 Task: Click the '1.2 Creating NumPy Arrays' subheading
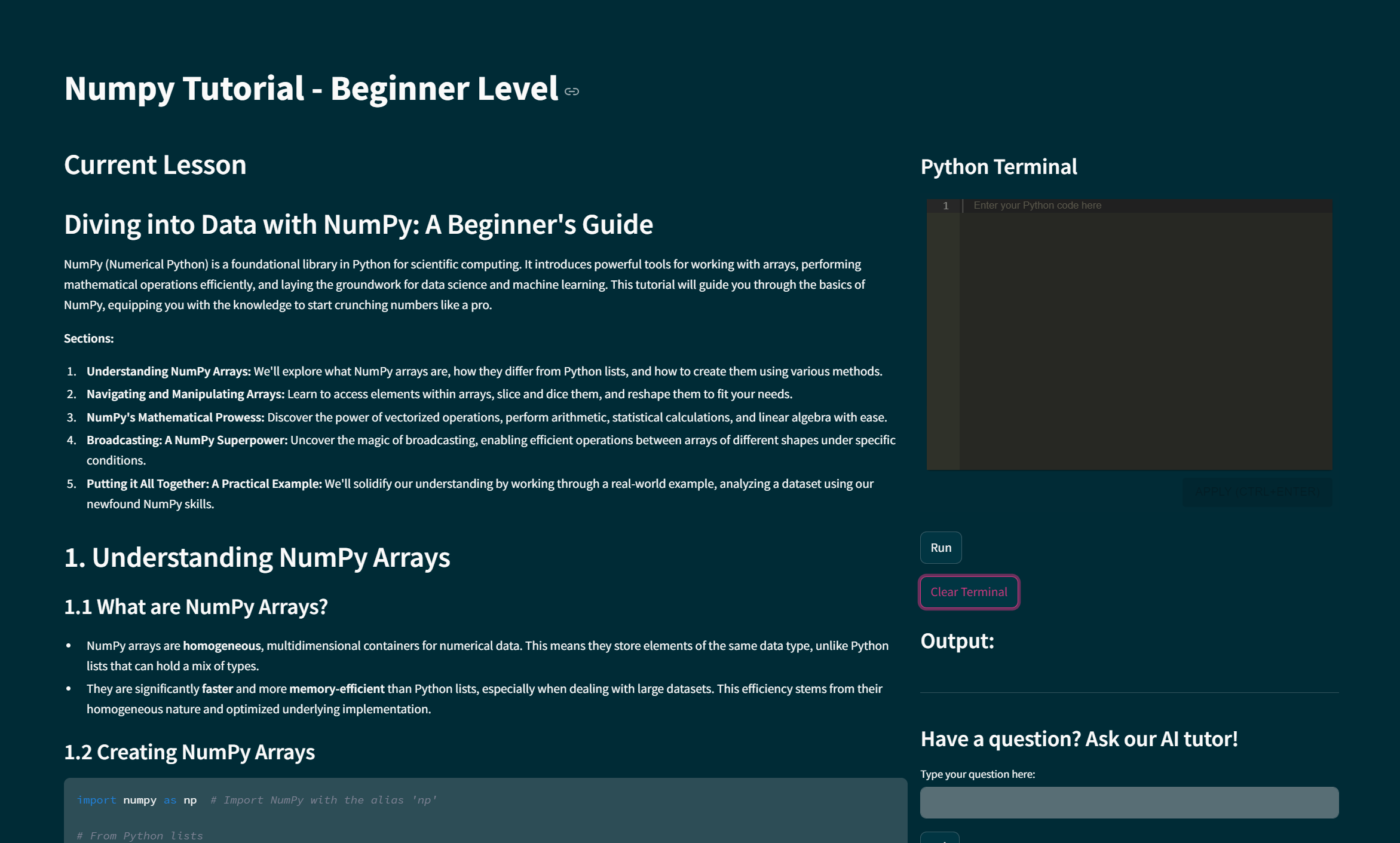pyautogui.click(x=189, y=752)
